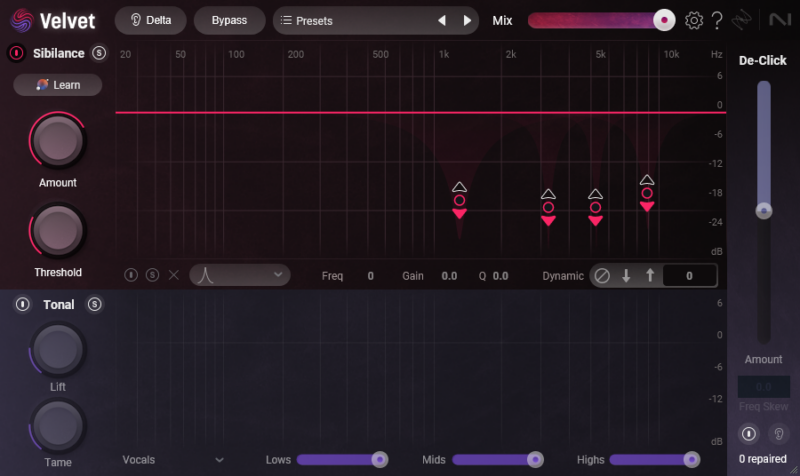Screen dimensions: 800x476
Task: Open the Presets menu
Action: [307, 21]
